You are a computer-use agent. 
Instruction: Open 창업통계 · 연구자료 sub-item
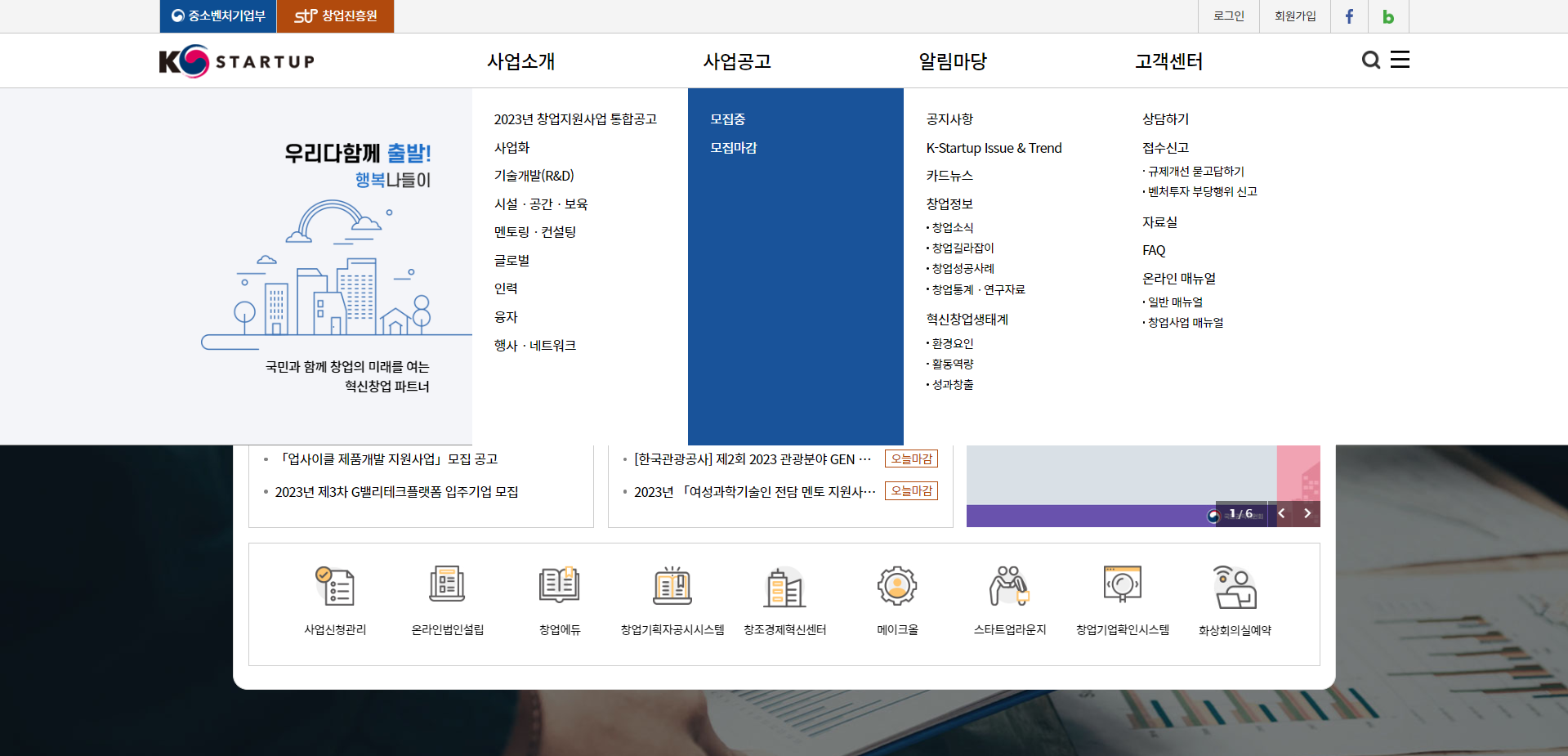[x=977, y=290]
